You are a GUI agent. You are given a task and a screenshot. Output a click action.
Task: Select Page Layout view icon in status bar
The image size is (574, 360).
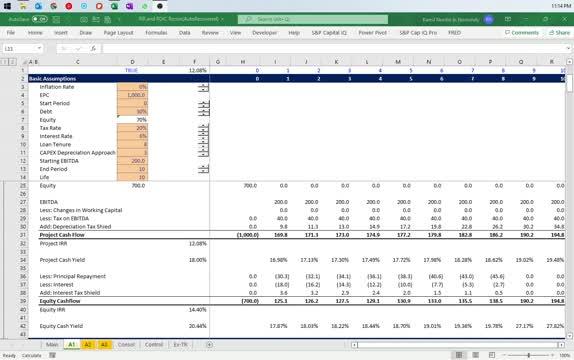pos(475,355)
